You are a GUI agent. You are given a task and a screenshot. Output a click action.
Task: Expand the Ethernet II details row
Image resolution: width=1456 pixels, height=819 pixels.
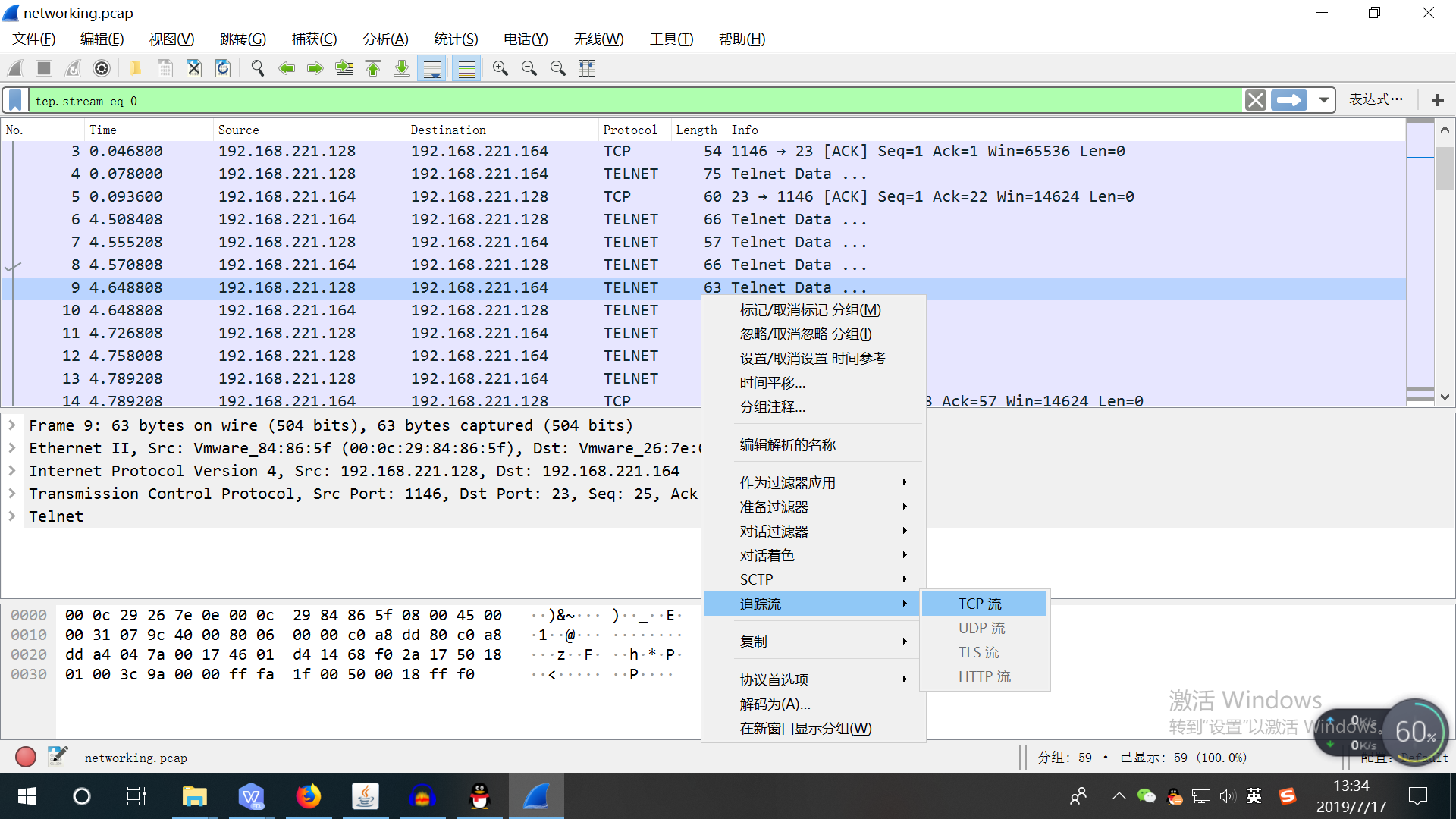point(12,448)
